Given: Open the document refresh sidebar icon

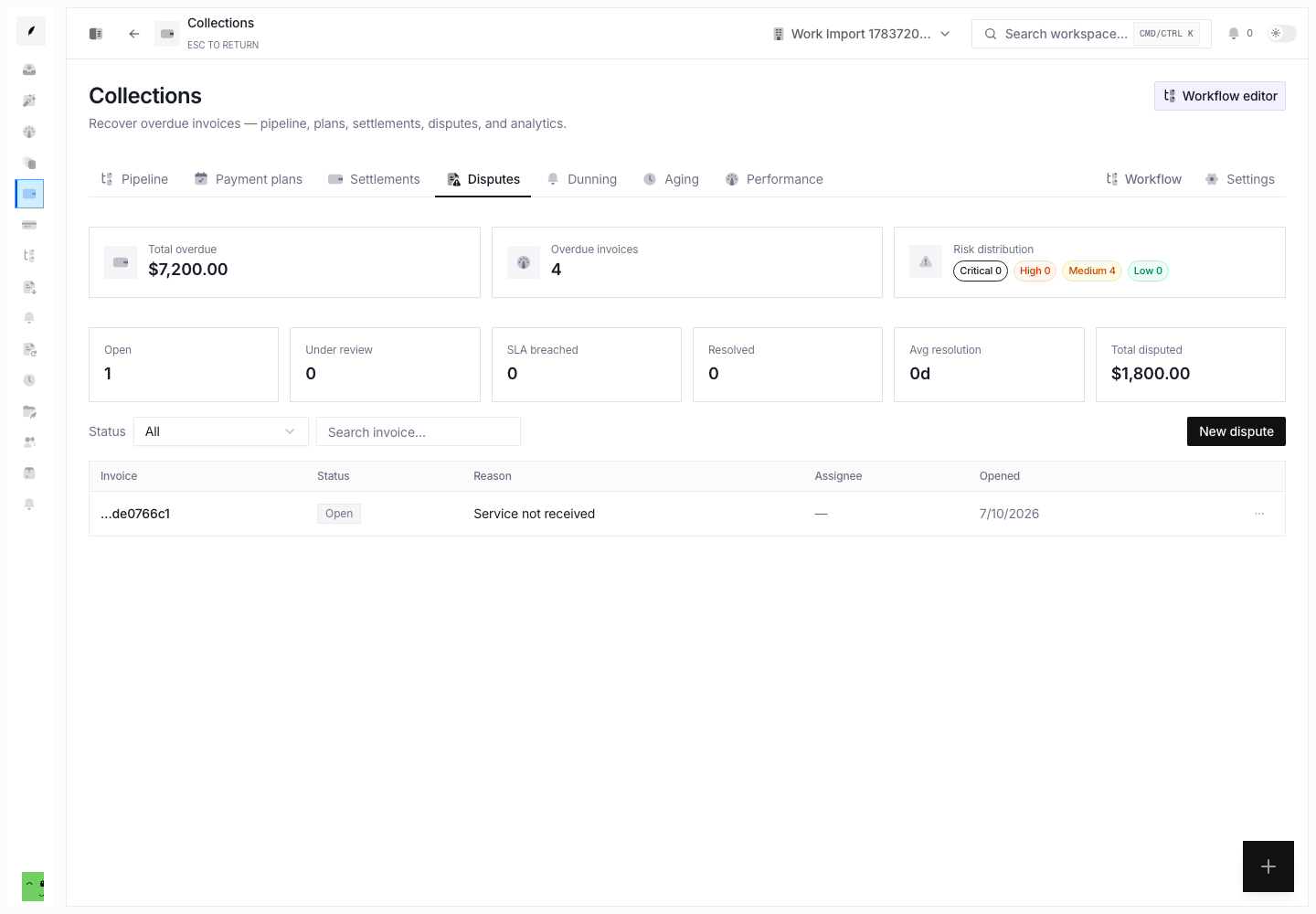Looking at the screenshot, I should 29,349.
